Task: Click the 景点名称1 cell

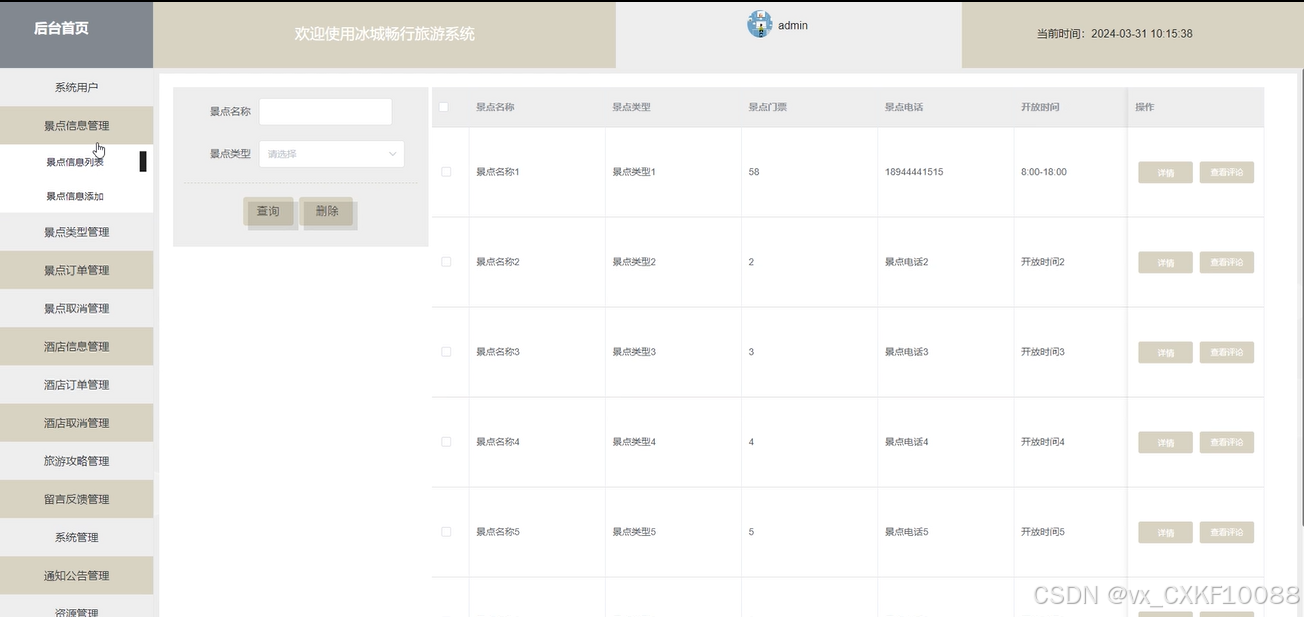Action: pyautogui.click(x=498, y=172)
